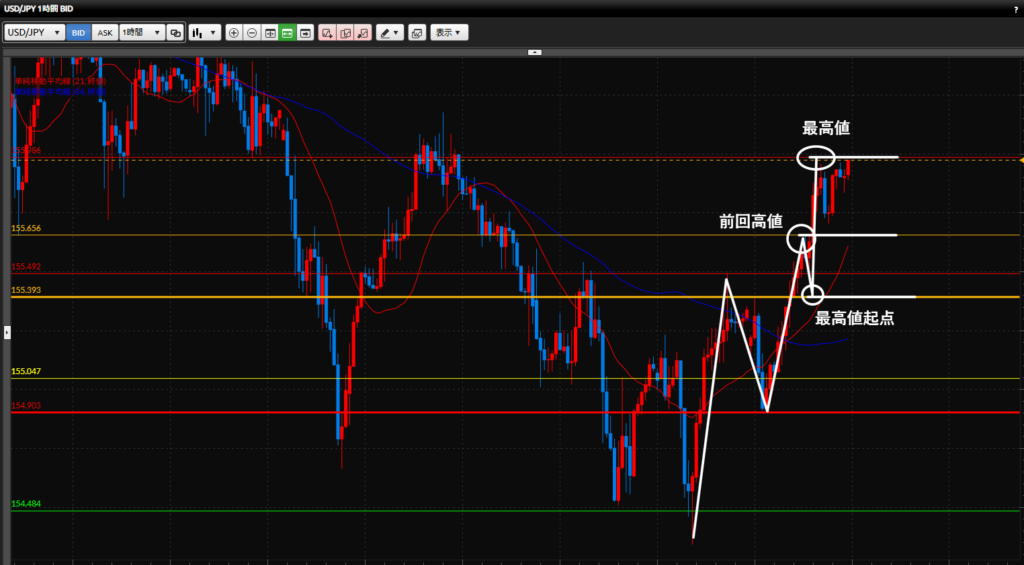Collapse the toolbar using top center handle
The height and width of the screenshot is (565, 1024).
tap(535, 50)
